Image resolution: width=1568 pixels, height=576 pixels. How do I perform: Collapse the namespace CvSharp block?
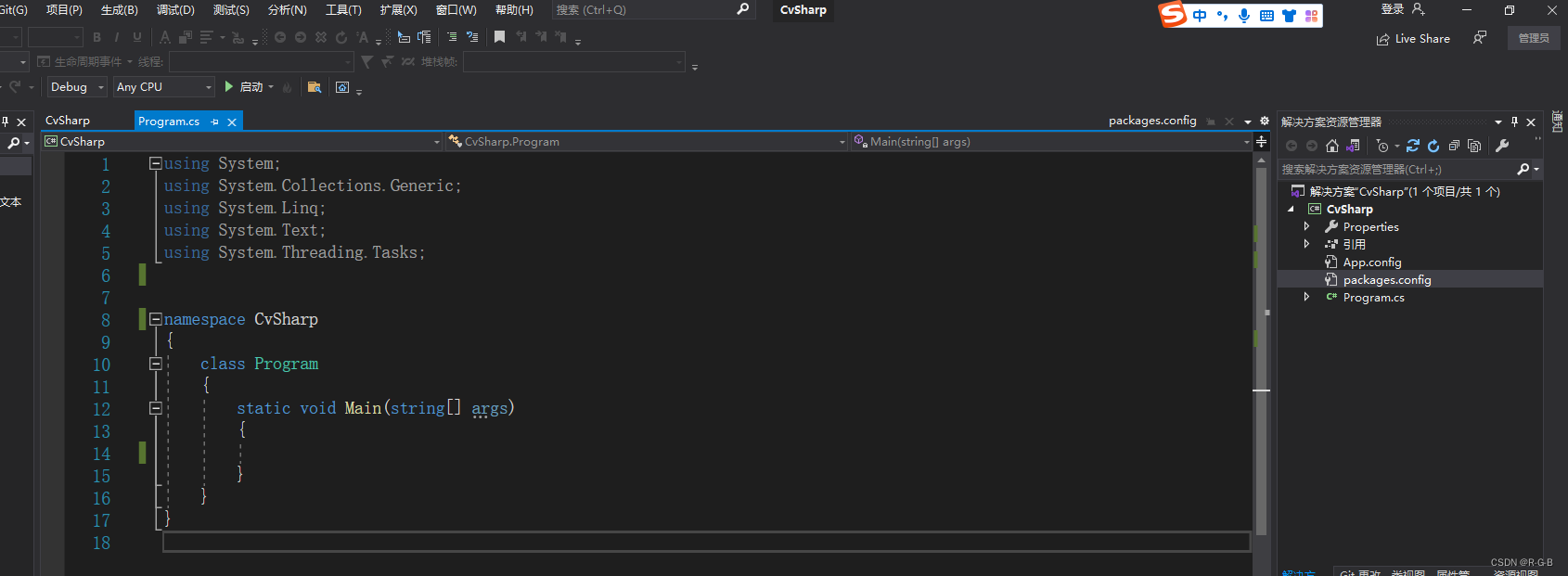[156, 319]
